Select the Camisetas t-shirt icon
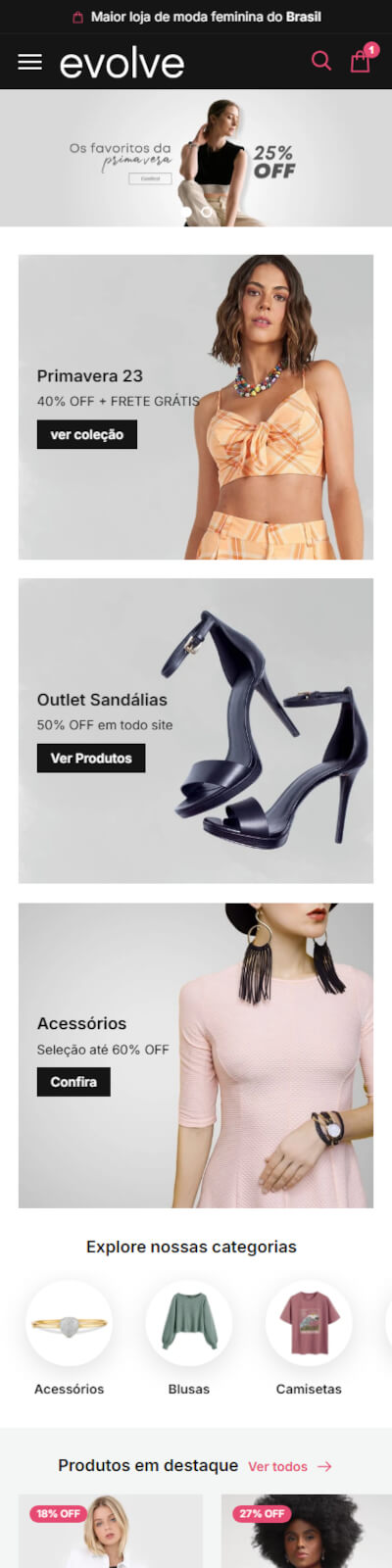Viewport: 392px width, 1568px height. tap(309, 1323)
